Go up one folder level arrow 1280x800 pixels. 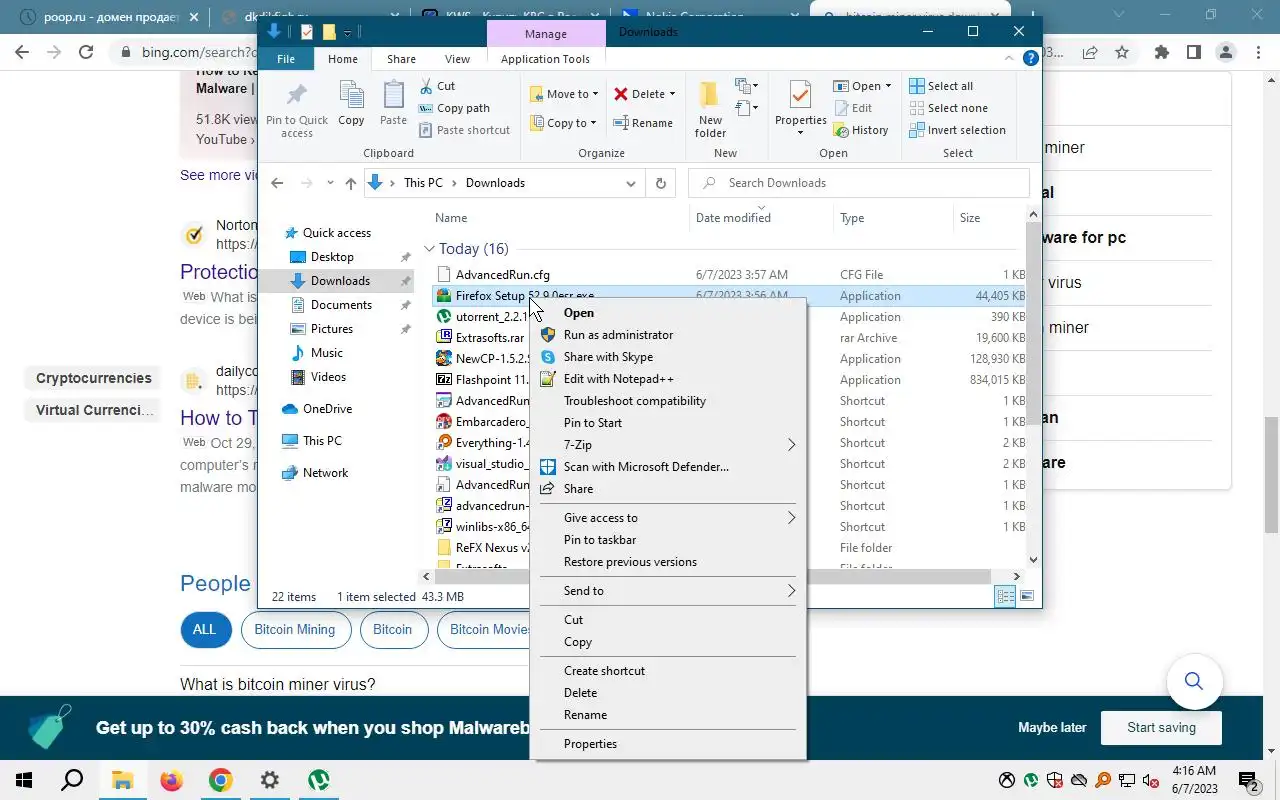tap(350, 183)
